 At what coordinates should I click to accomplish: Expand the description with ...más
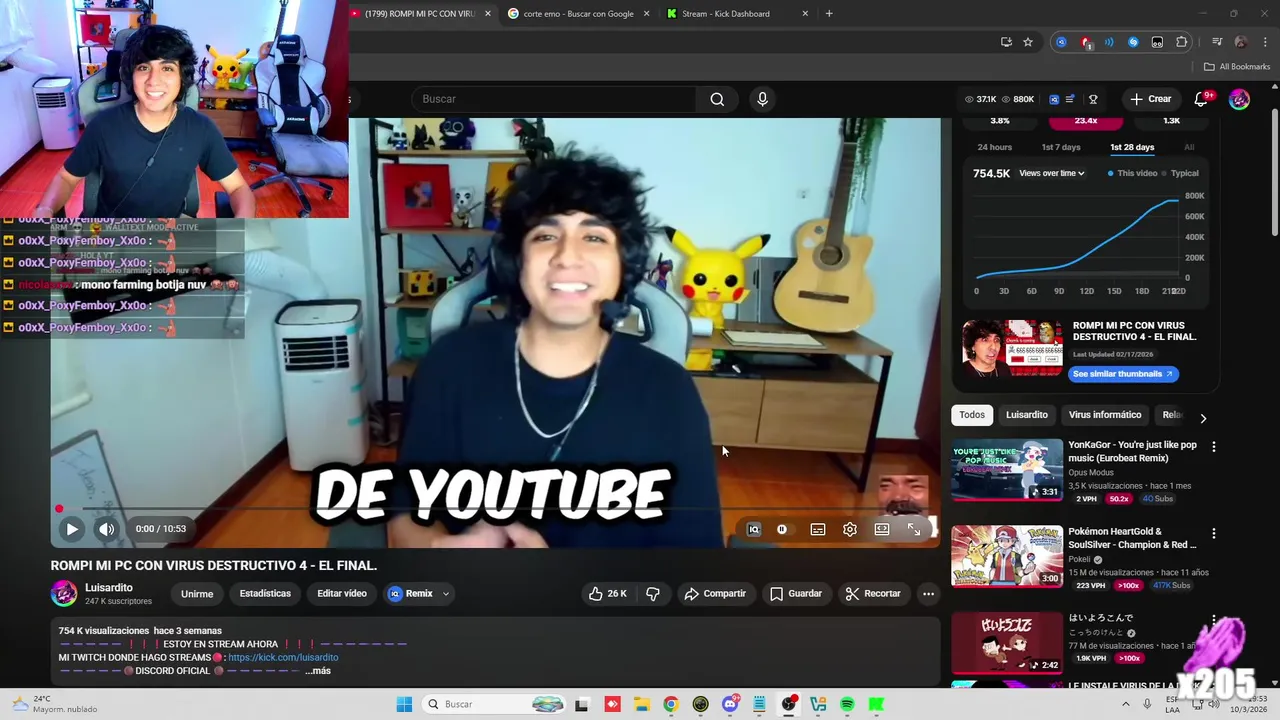[x=318, y=671]
